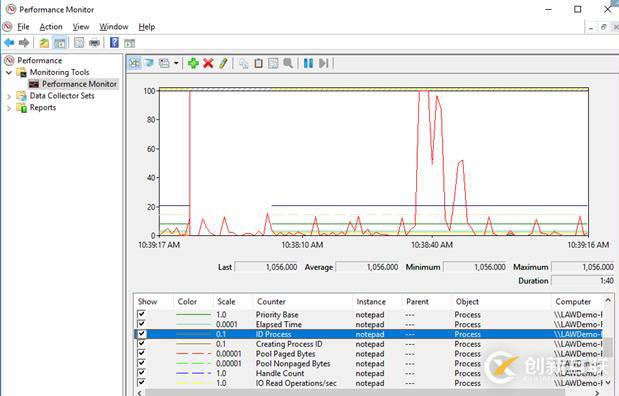This screenshot has width=619, height=396.
Task: Uncheck Show for Pool Nonpaged Bytes counter
Action: [x=141, y=363]
